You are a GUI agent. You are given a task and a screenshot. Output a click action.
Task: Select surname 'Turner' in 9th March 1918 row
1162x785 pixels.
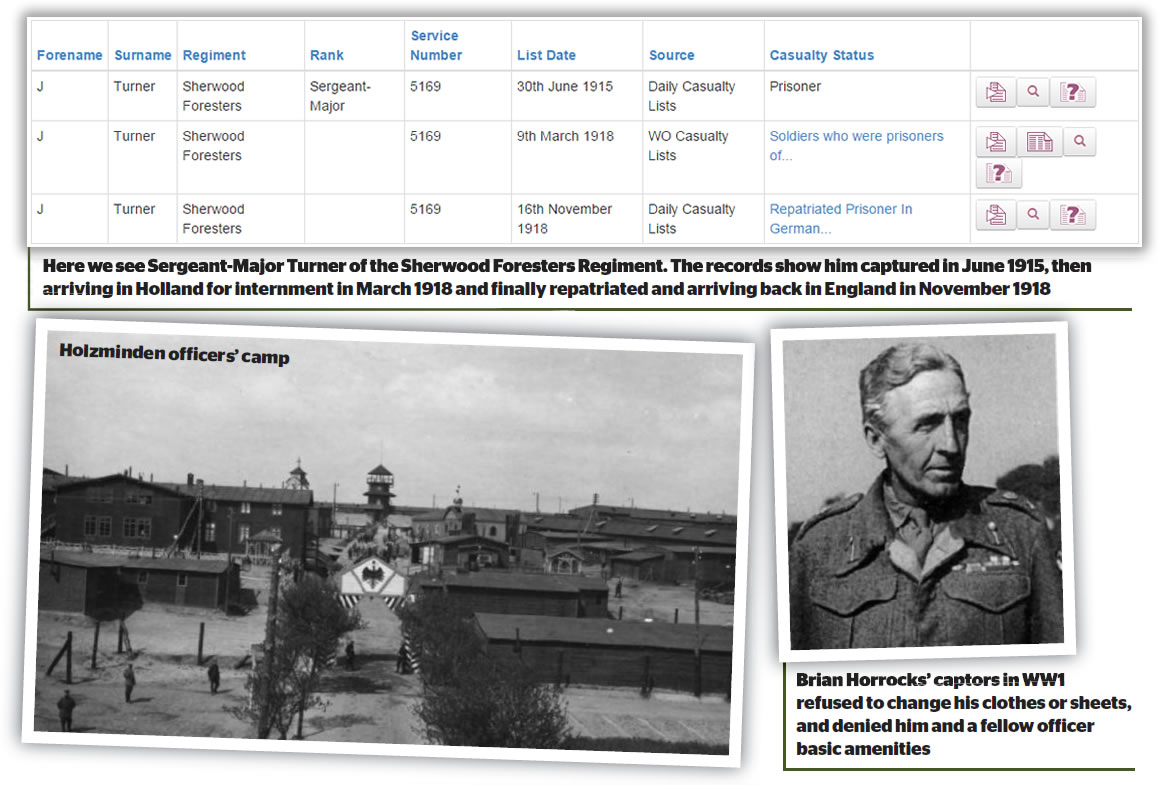pyautogui.click(x=134, y=136)
